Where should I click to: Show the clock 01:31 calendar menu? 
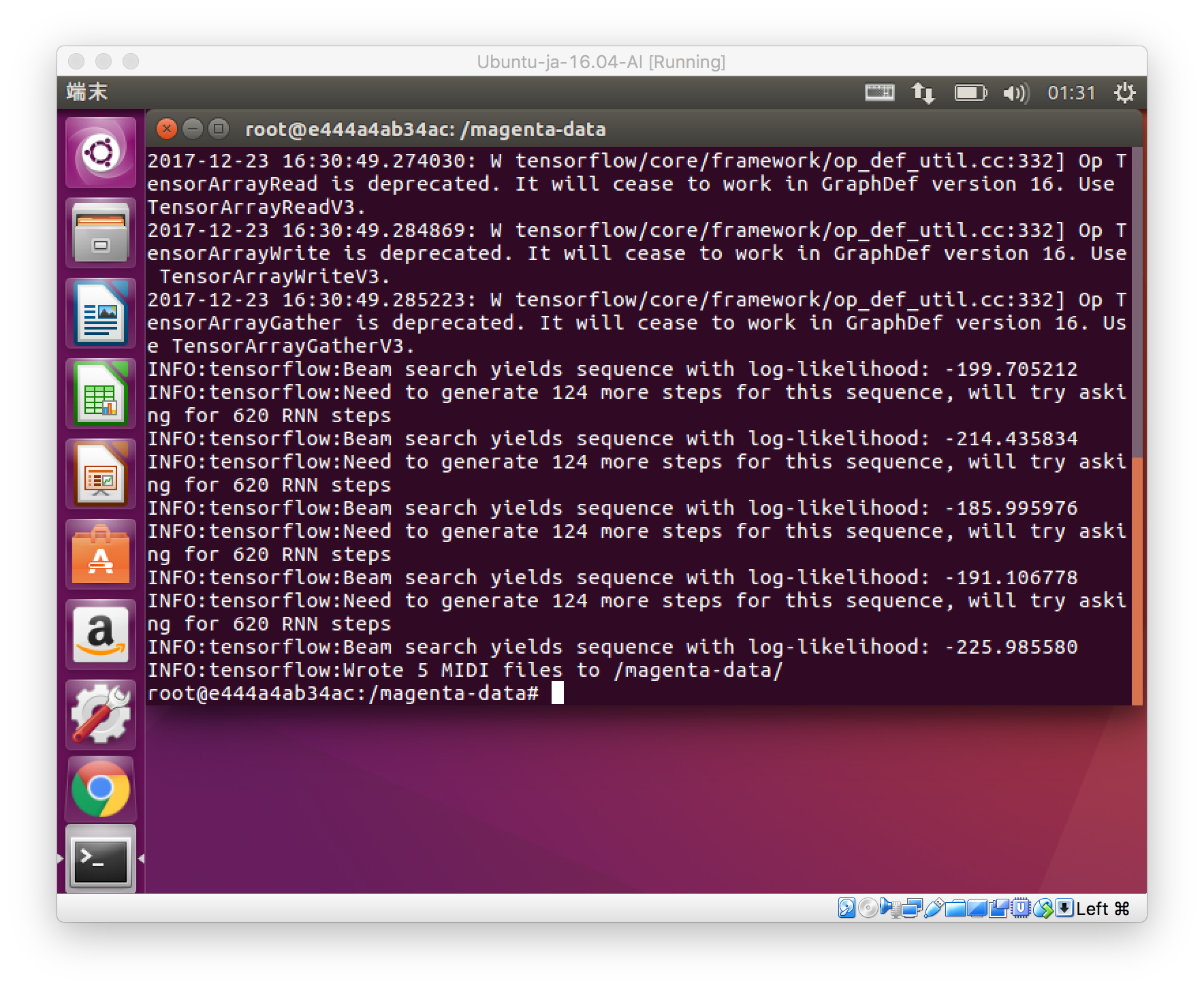pyautogui.click(x=1071, y=92)
